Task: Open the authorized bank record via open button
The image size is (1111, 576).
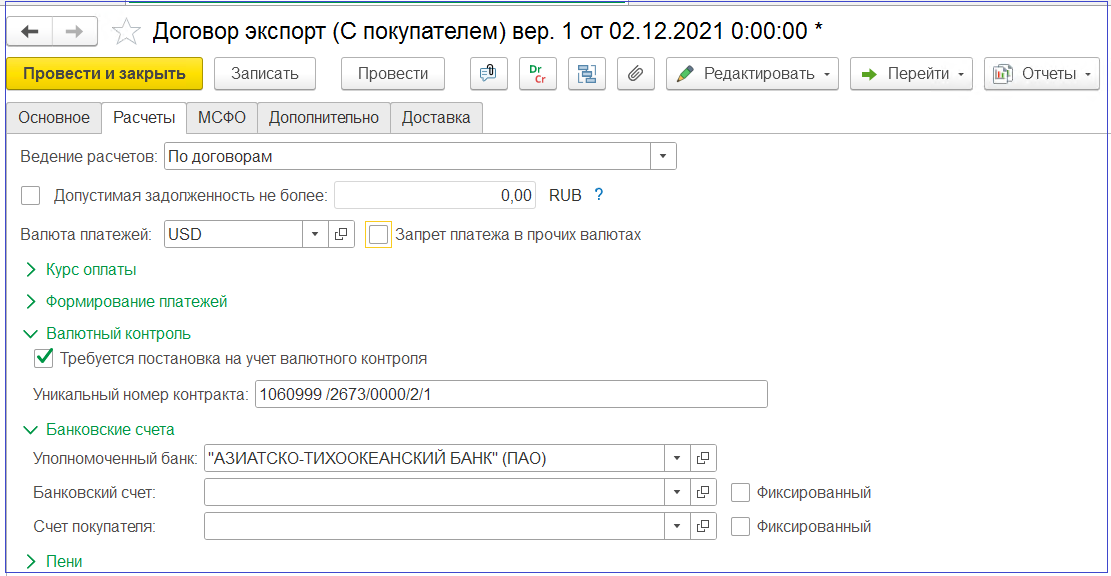Action: 703,458
